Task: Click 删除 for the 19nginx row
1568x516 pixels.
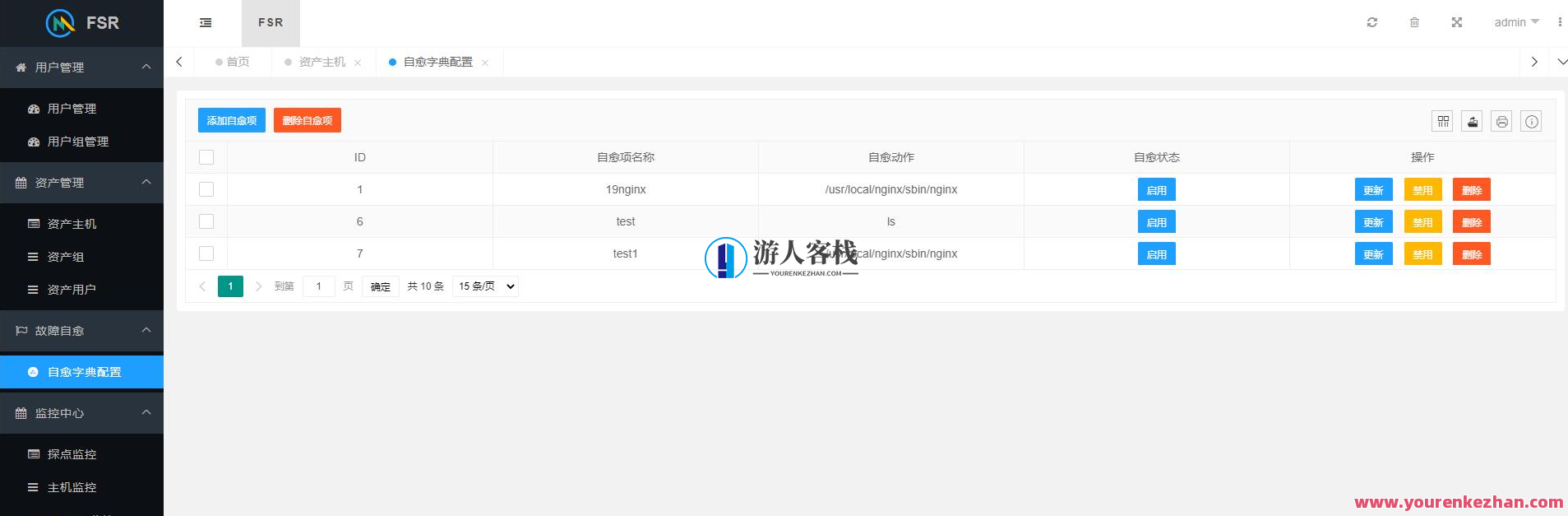Action: [1472, 190]
